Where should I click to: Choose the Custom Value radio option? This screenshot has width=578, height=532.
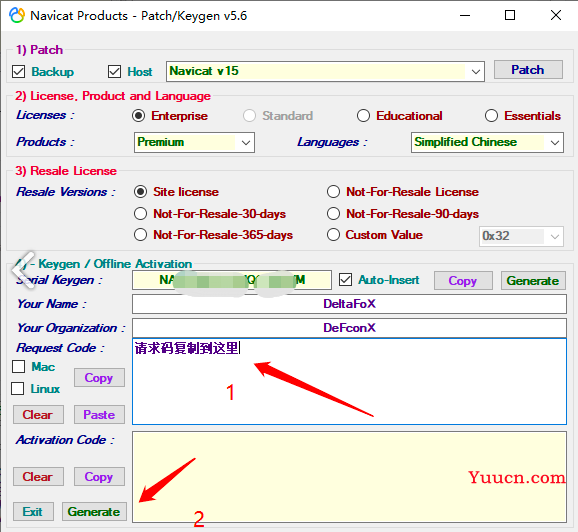(x=333, y=235)
